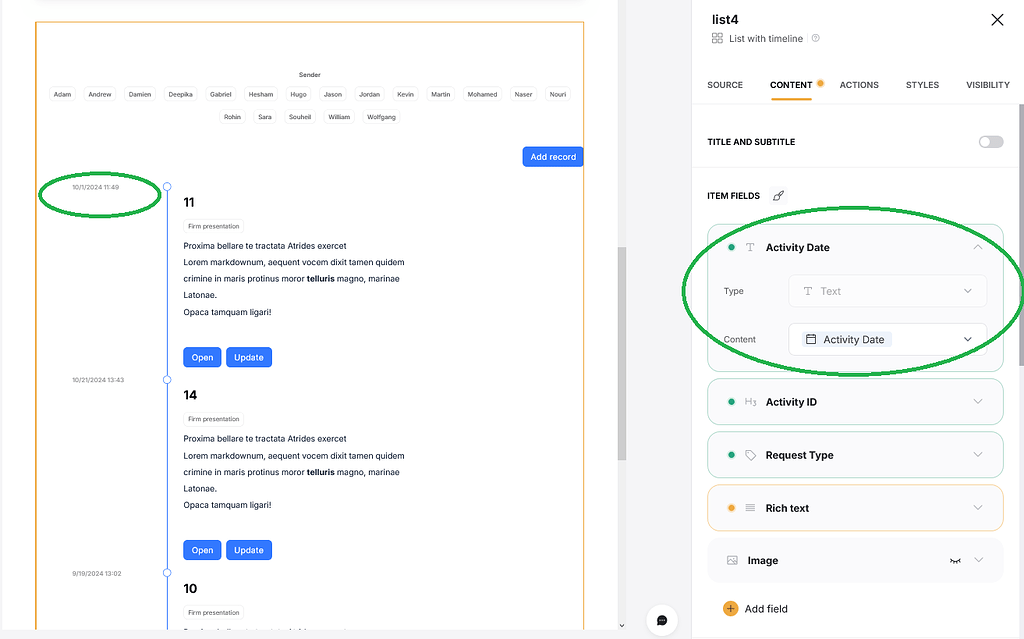
Task: Click the H3 heading icon on Activity ID field
Action: click(x=750, y=402)
